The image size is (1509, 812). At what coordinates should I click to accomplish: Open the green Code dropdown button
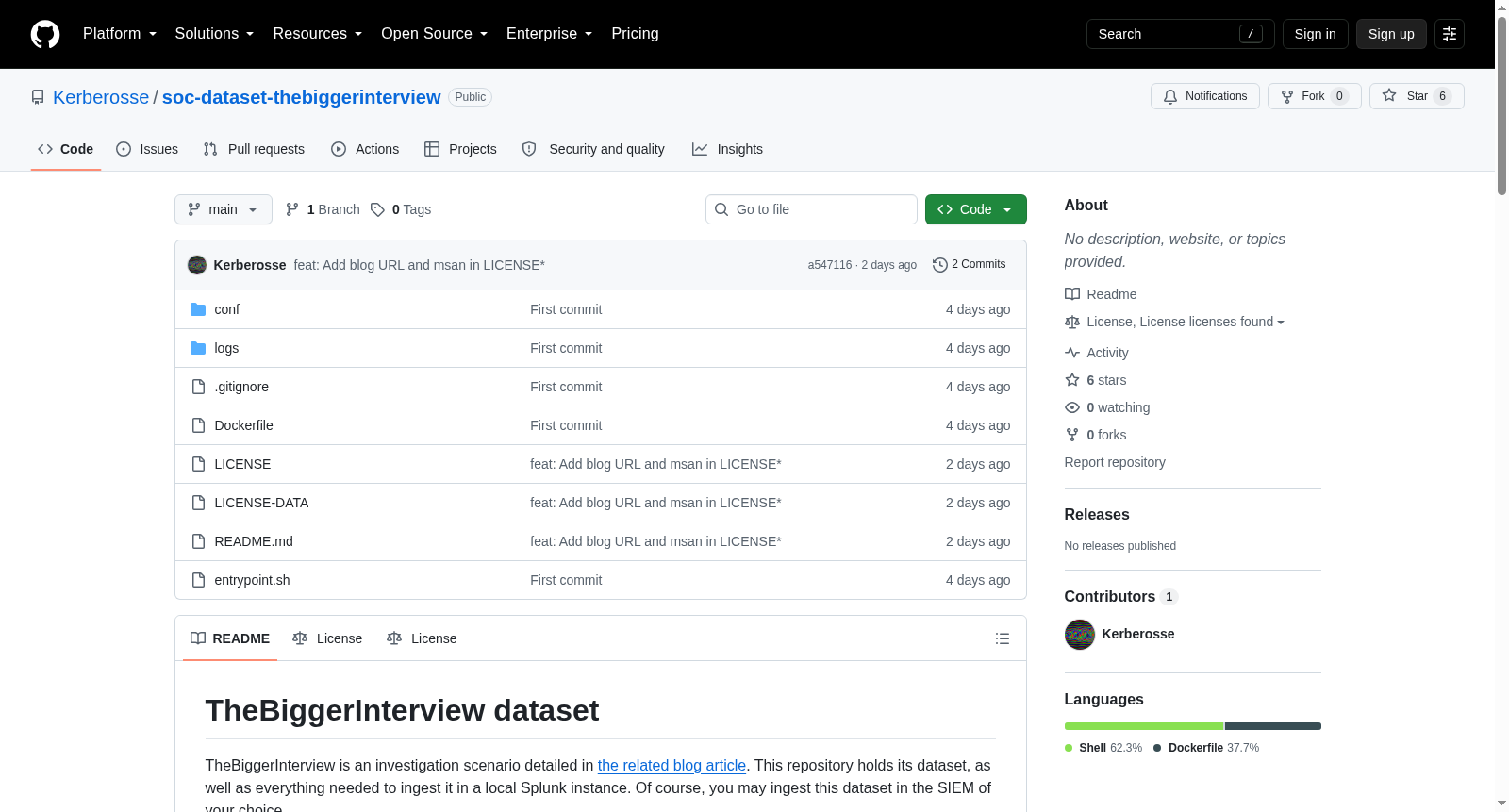click(976, 209)
